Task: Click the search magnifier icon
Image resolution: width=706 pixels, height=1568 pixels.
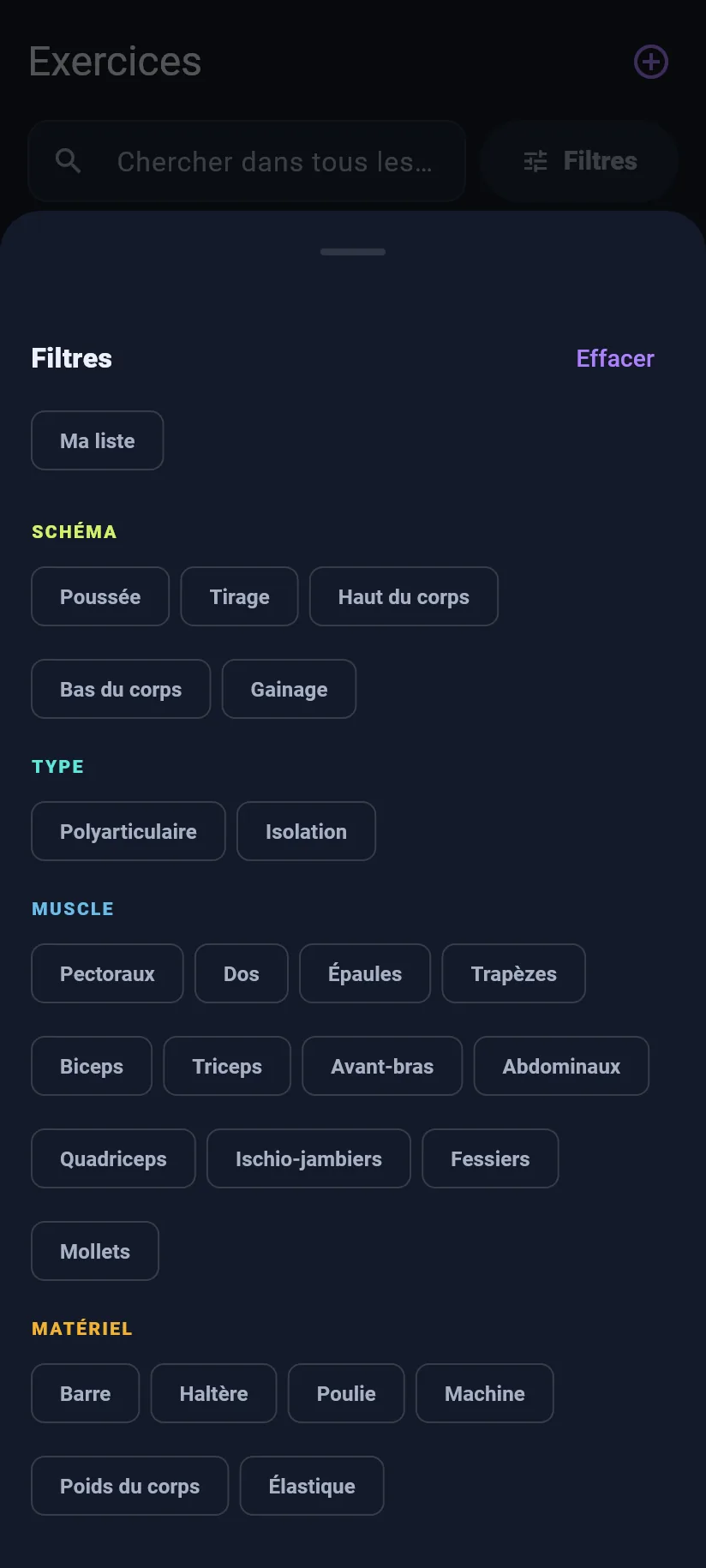Action: tap(69, 161)
